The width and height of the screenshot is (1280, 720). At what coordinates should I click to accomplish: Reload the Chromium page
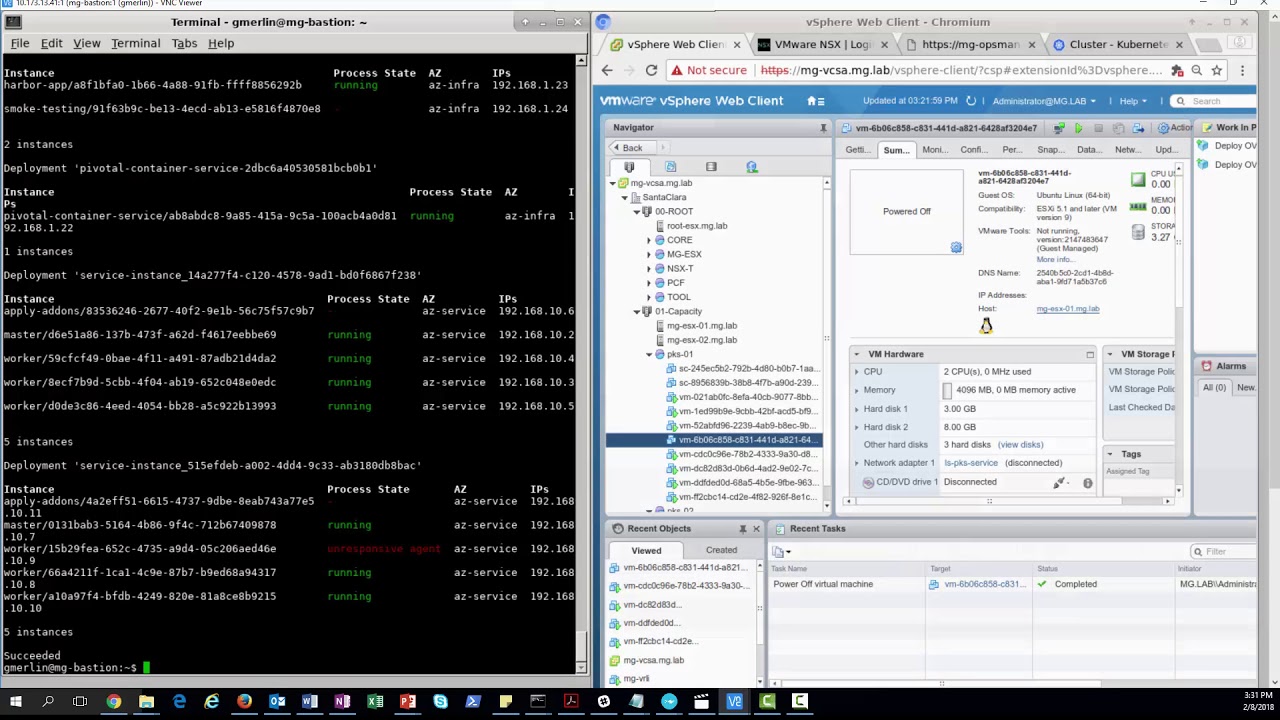[x=651, y=70]
